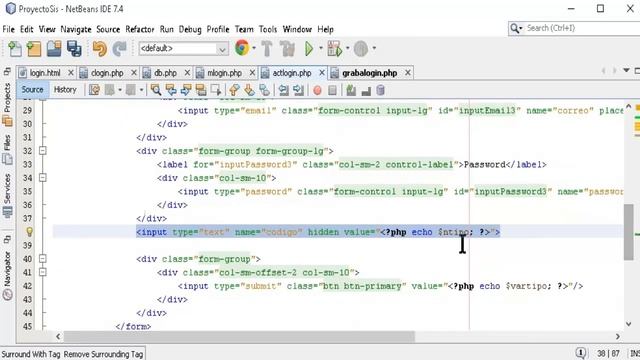This screenshot has width=640, height=360.
Task: Click the Find Selection magnifier icon
Action: tap(156, 90)
